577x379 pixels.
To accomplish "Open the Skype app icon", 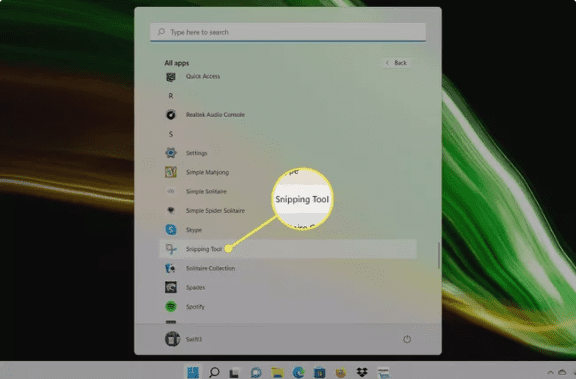I will click(171, 230).
